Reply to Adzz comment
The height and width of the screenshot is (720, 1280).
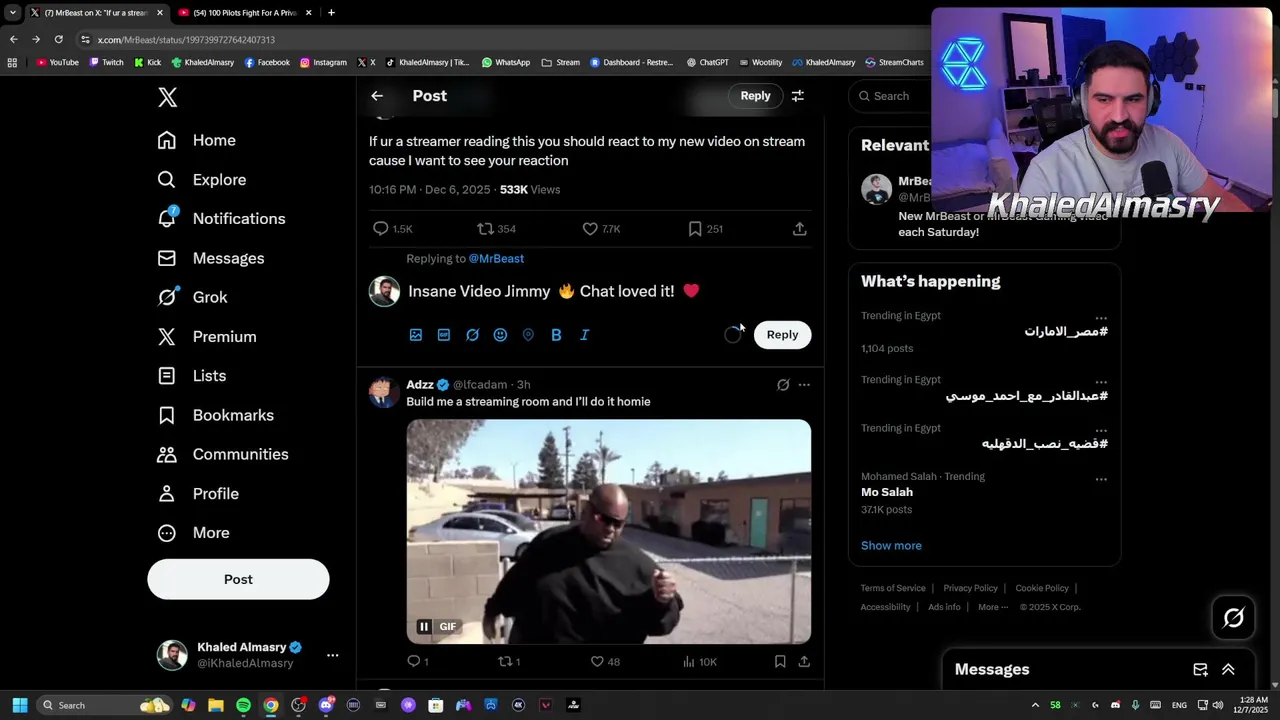(x=414, y=662)
